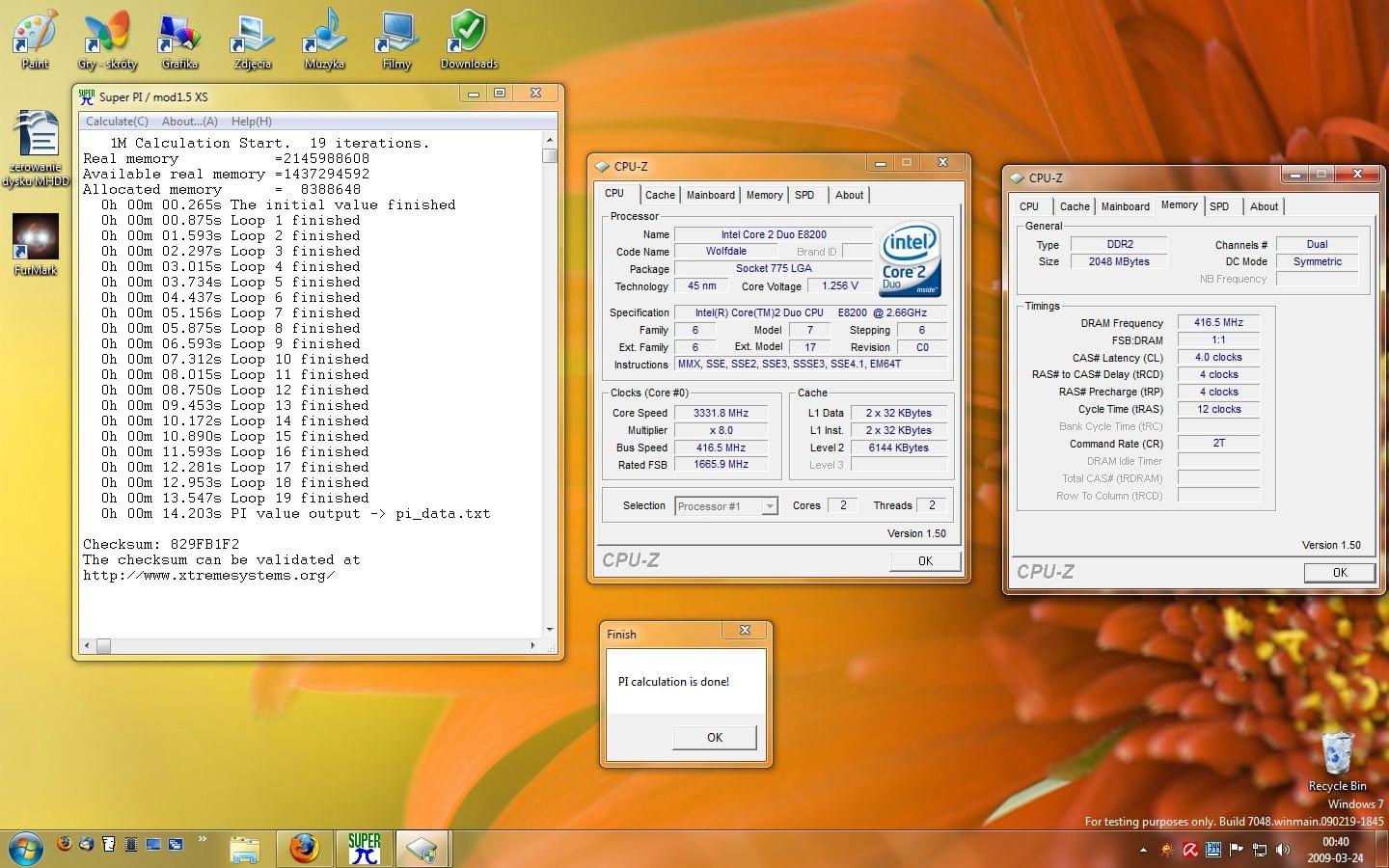This screenshot has height=868, width=1389.
Task: Click the Checksum: 829FB1F2 line
Action: click(x=161, y=544)
